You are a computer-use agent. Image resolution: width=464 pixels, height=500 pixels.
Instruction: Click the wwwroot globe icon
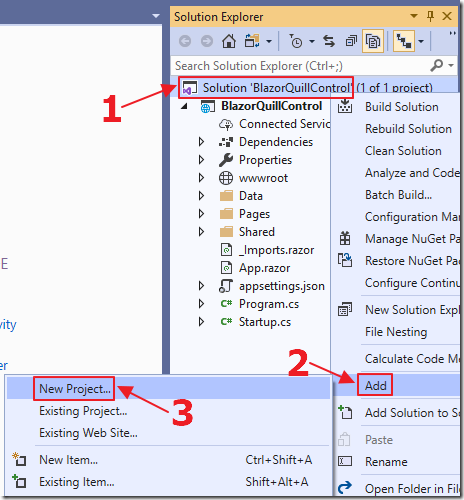226,178
